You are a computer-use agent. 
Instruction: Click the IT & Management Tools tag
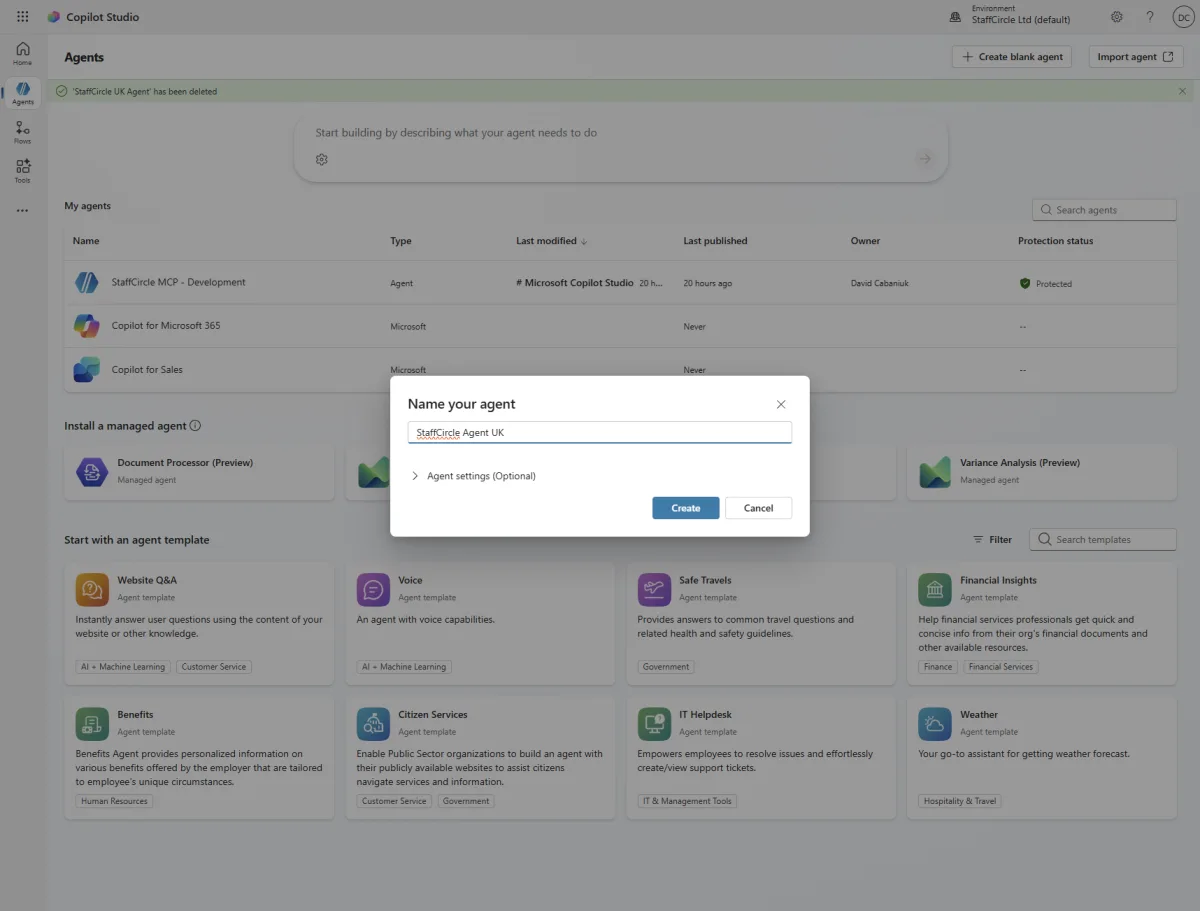[688, 801]
